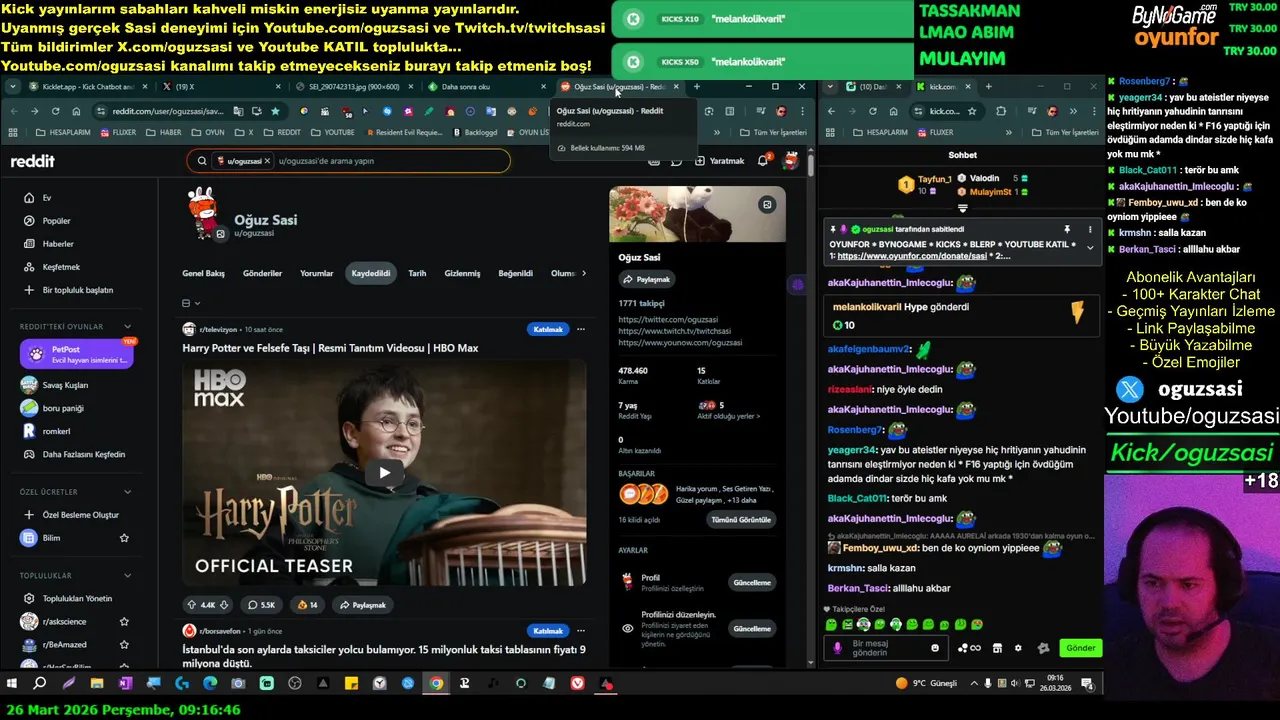This screenshot has height=720, width=1280.
Task: Expand the pinned message in Kick chat
Action: [x=1090, y=247]
